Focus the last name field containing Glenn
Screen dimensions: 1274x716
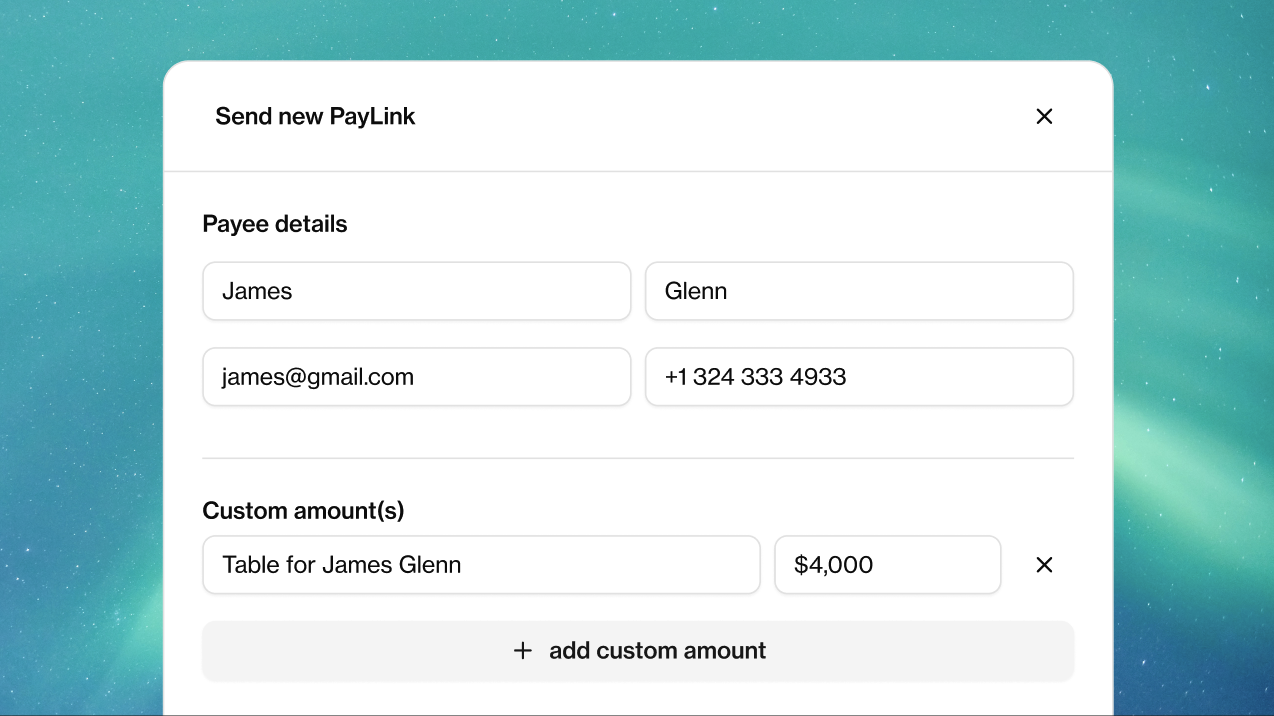tap(859, 291)
